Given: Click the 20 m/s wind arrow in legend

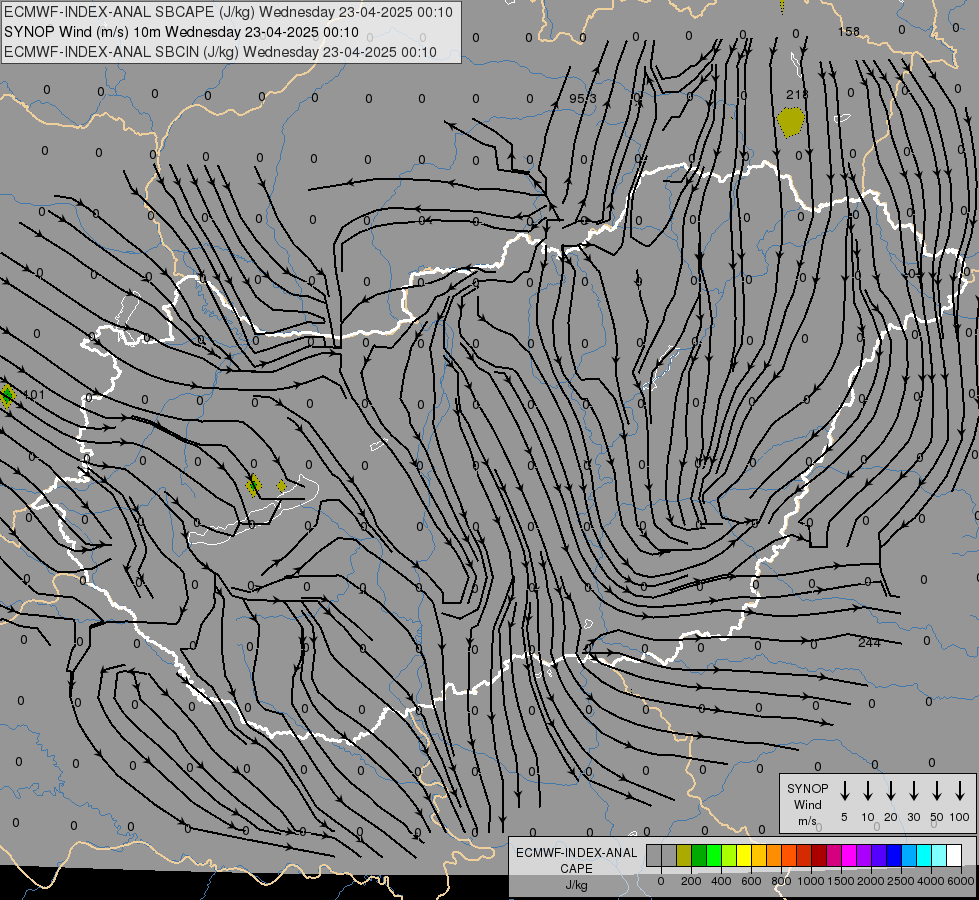Looking at the screenshot, I should [890, 790].
